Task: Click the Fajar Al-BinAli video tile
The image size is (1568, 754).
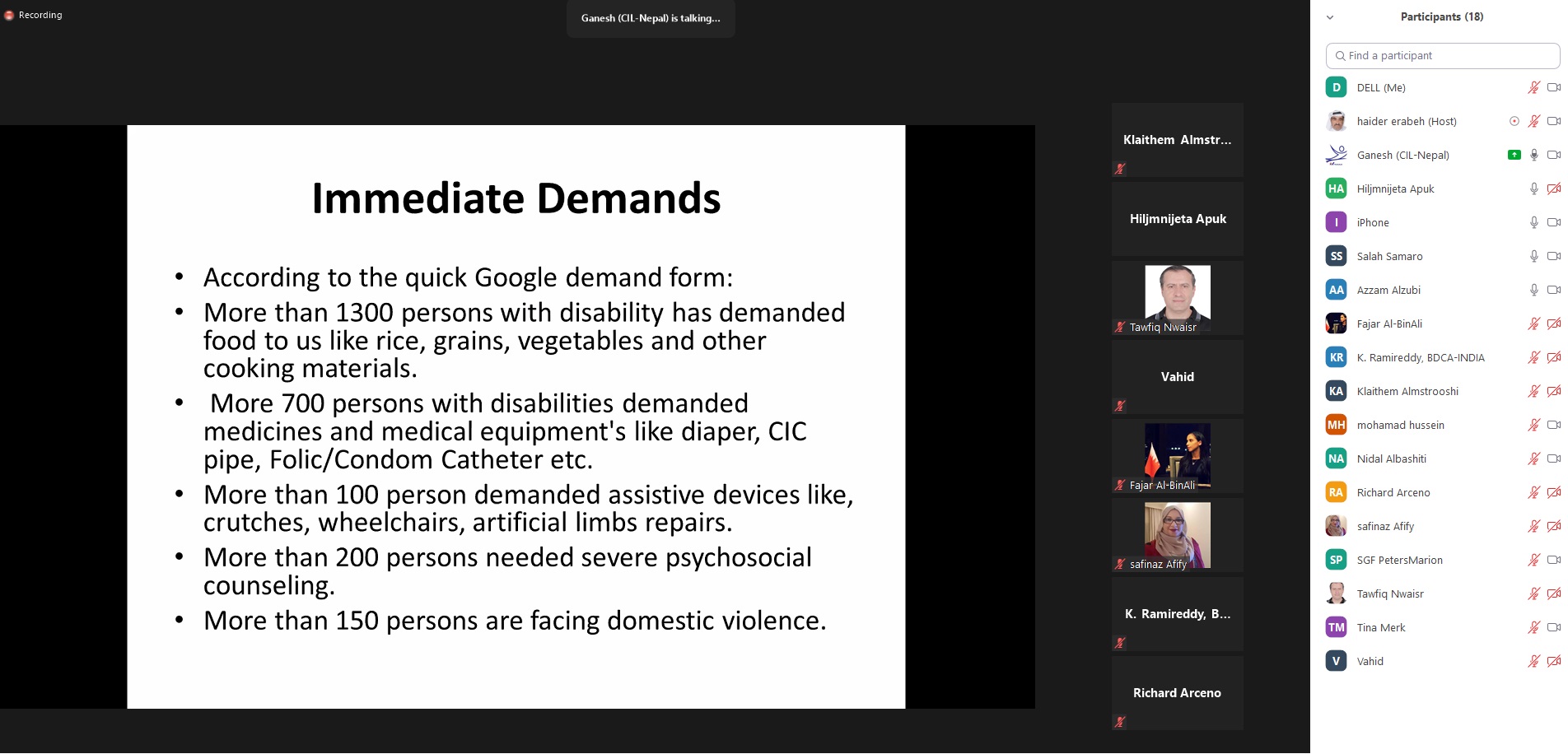Action: [x=1177, y=456]
